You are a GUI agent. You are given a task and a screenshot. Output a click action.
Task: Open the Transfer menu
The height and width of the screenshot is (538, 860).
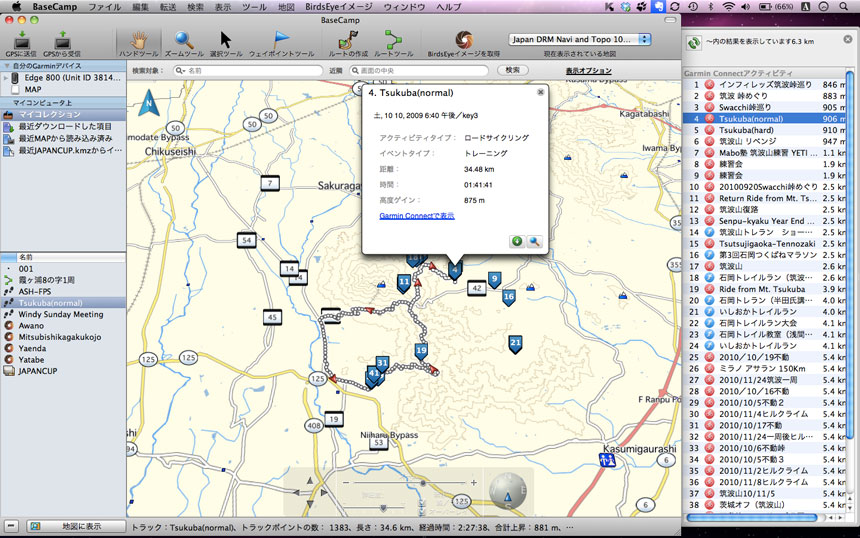click(168, 7)
